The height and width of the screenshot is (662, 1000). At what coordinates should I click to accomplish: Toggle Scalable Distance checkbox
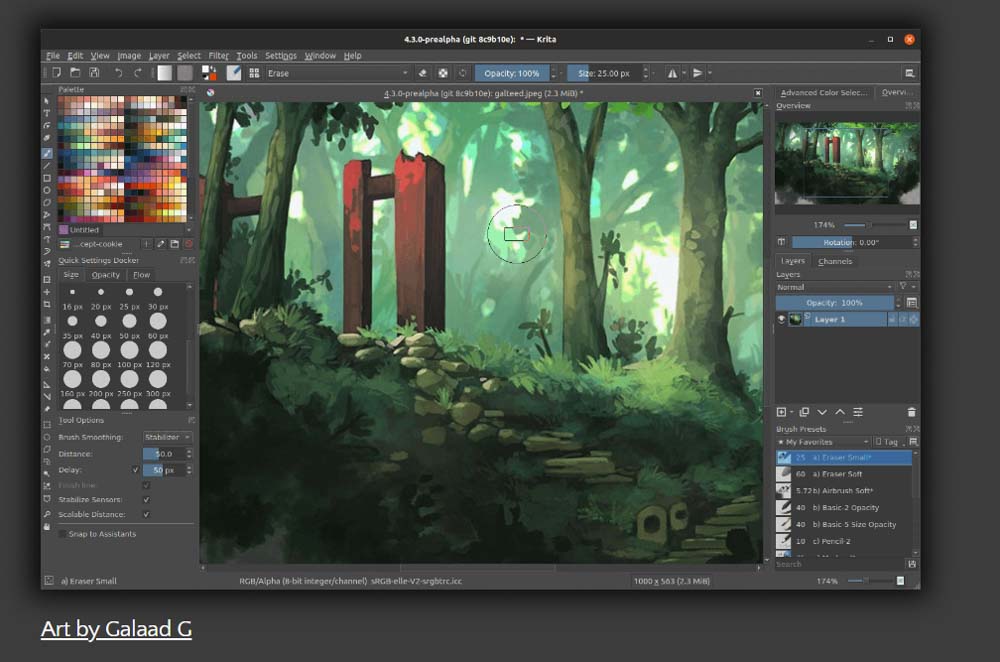point(146,515)
